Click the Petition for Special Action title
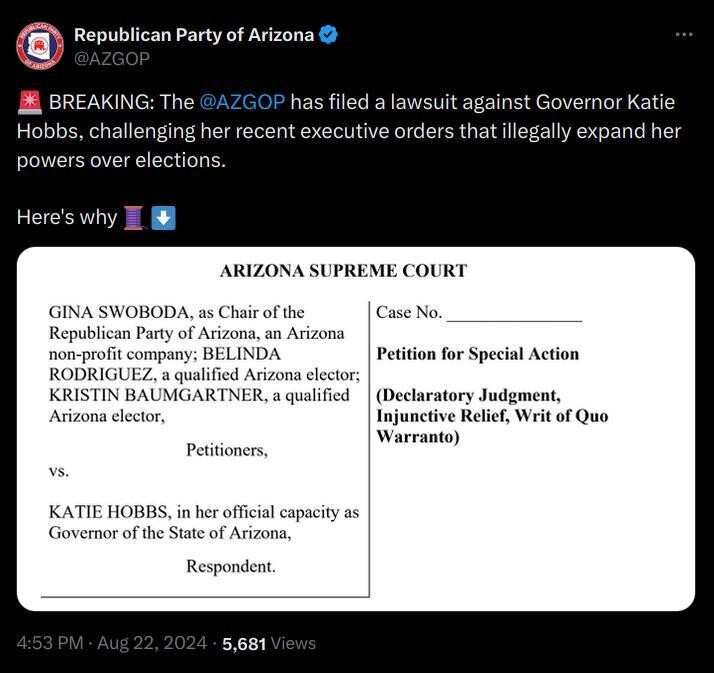This screenshot has height=673, width=714. [x=478, y=354]
